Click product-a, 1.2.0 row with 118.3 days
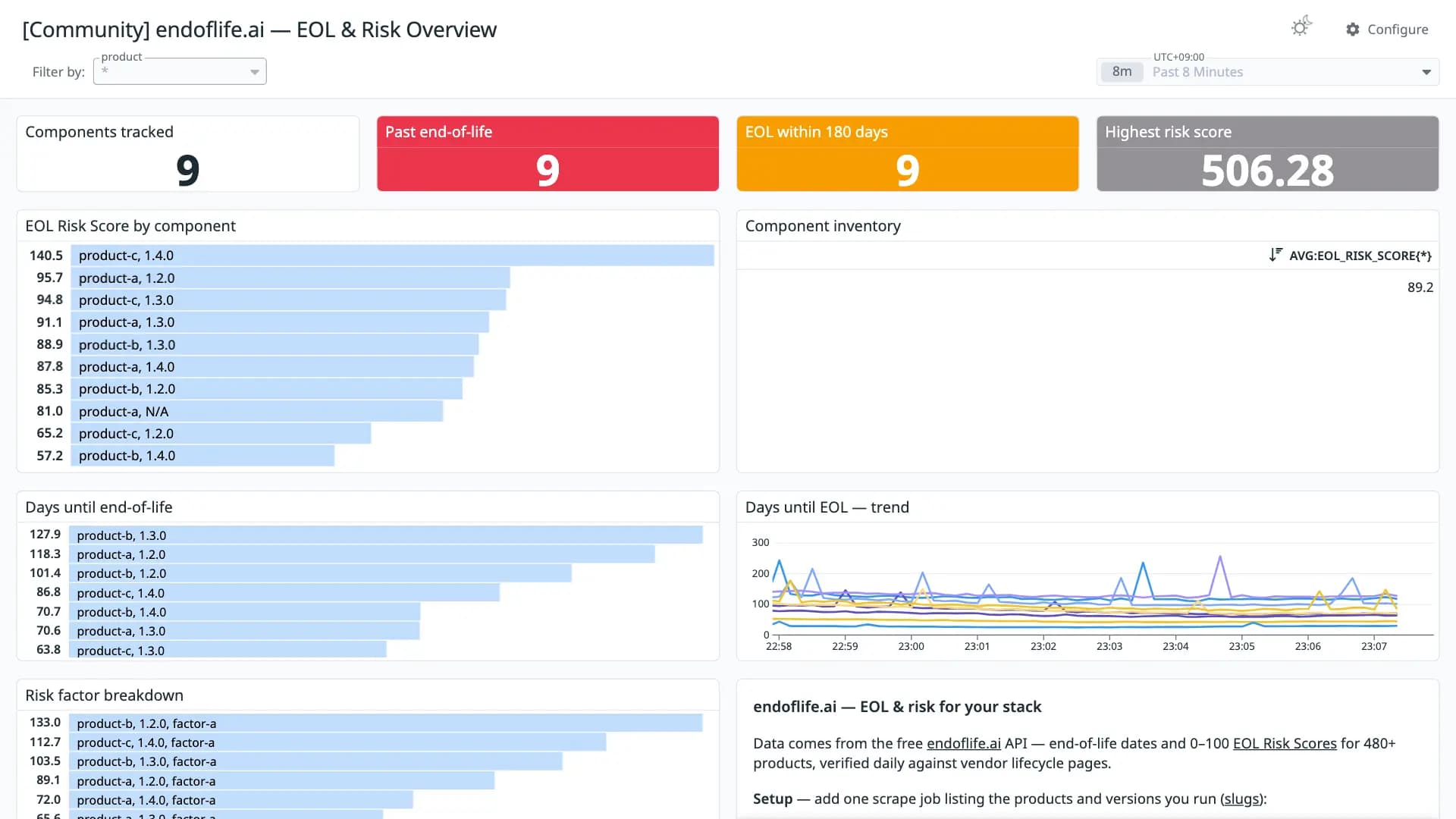The image size is (1456, 819). click(362, 554)
